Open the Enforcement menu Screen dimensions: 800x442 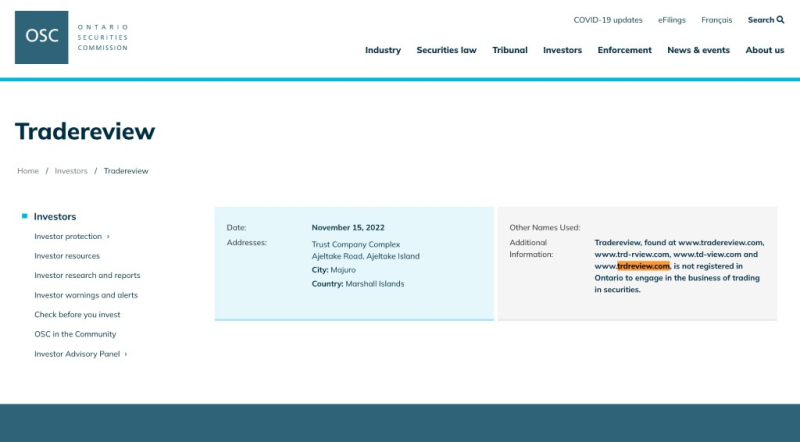tap(624, 50)
